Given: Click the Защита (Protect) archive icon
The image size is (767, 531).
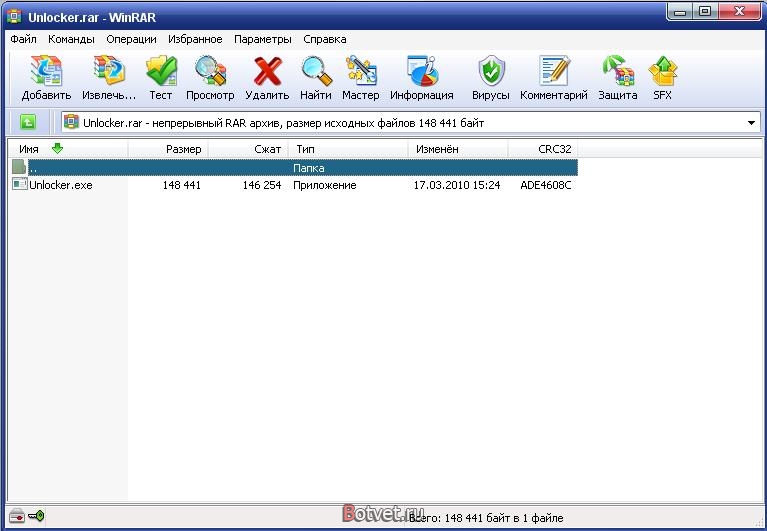Looking at the screenshot, I should pyautogui.click(x=618, y=71).
